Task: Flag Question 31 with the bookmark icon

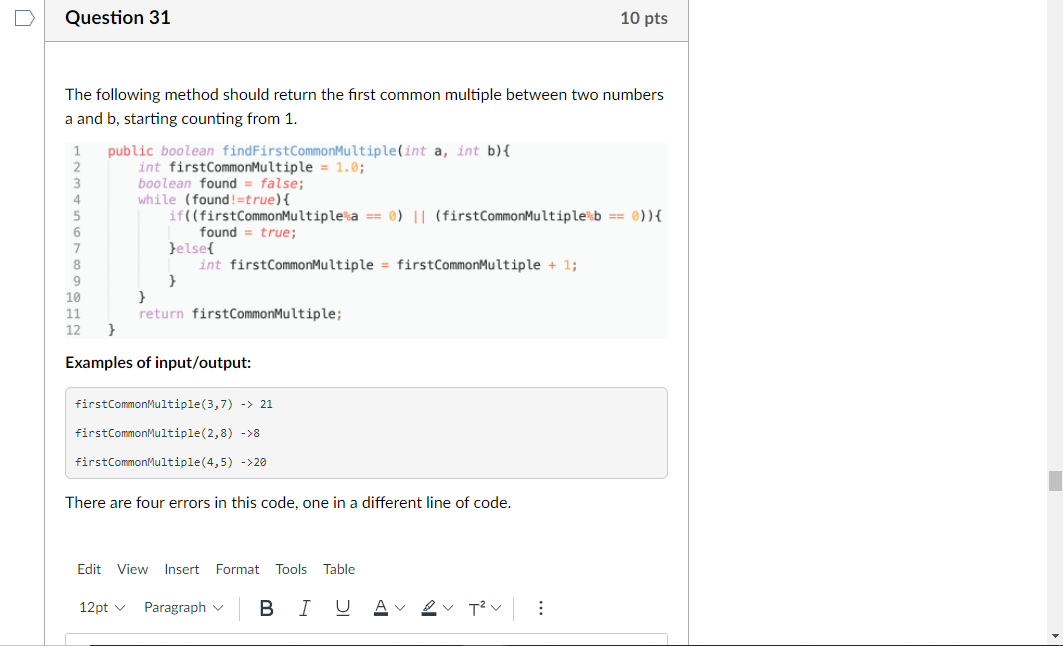Action: point(24,18)
